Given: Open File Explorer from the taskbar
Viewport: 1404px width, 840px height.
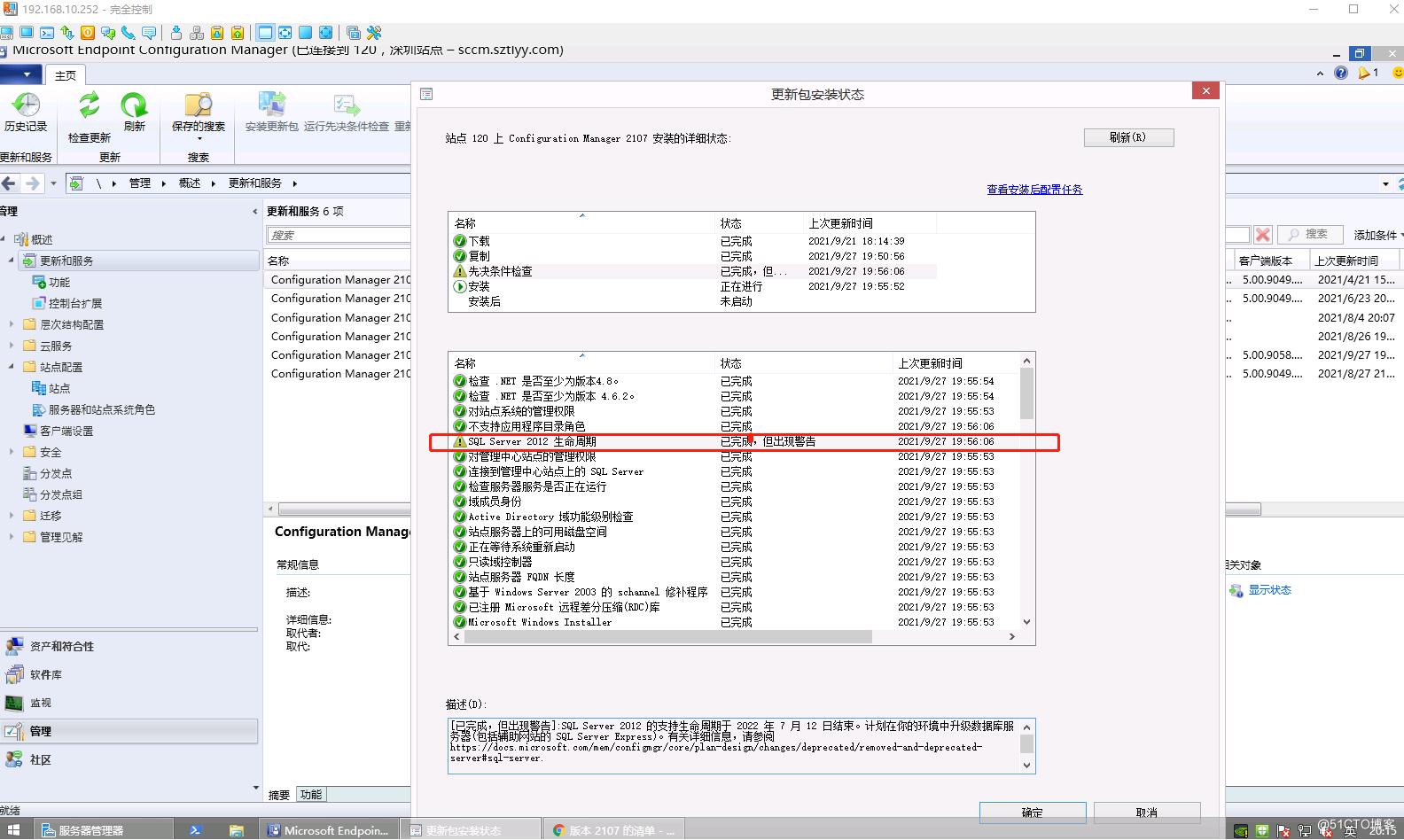Looking at the screenshot, I should pos(236,830).
